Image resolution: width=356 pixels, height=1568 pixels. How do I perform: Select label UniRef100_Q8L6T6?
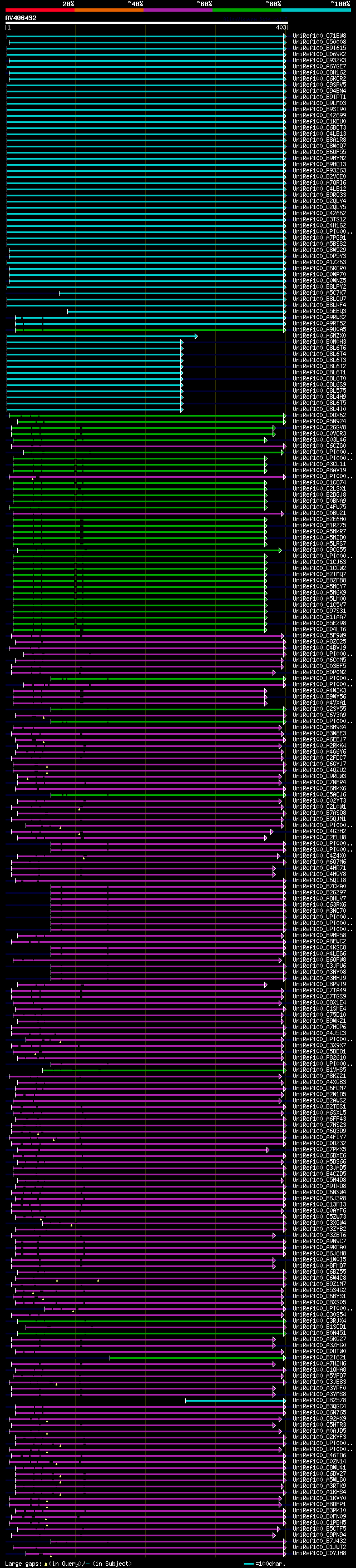(x=319, y=348)
